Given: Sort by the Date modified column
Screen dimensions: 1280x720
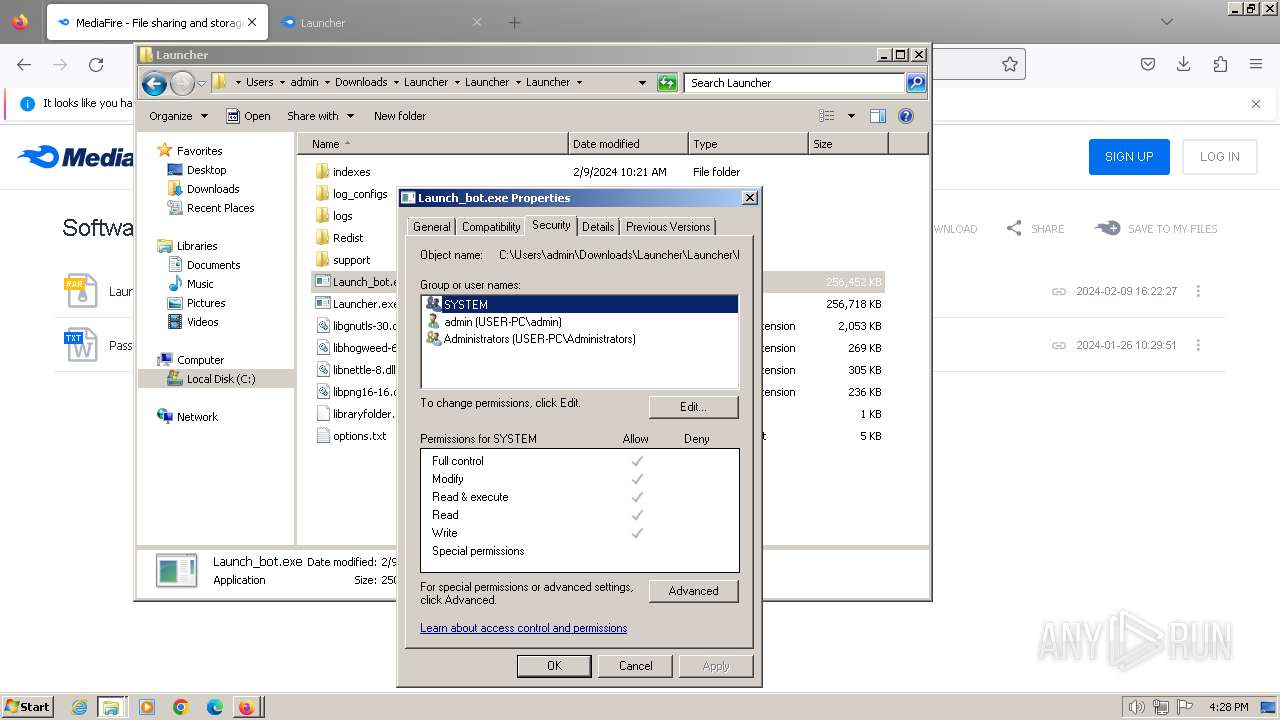Looking at the screenshot, I should coord(628,144).
